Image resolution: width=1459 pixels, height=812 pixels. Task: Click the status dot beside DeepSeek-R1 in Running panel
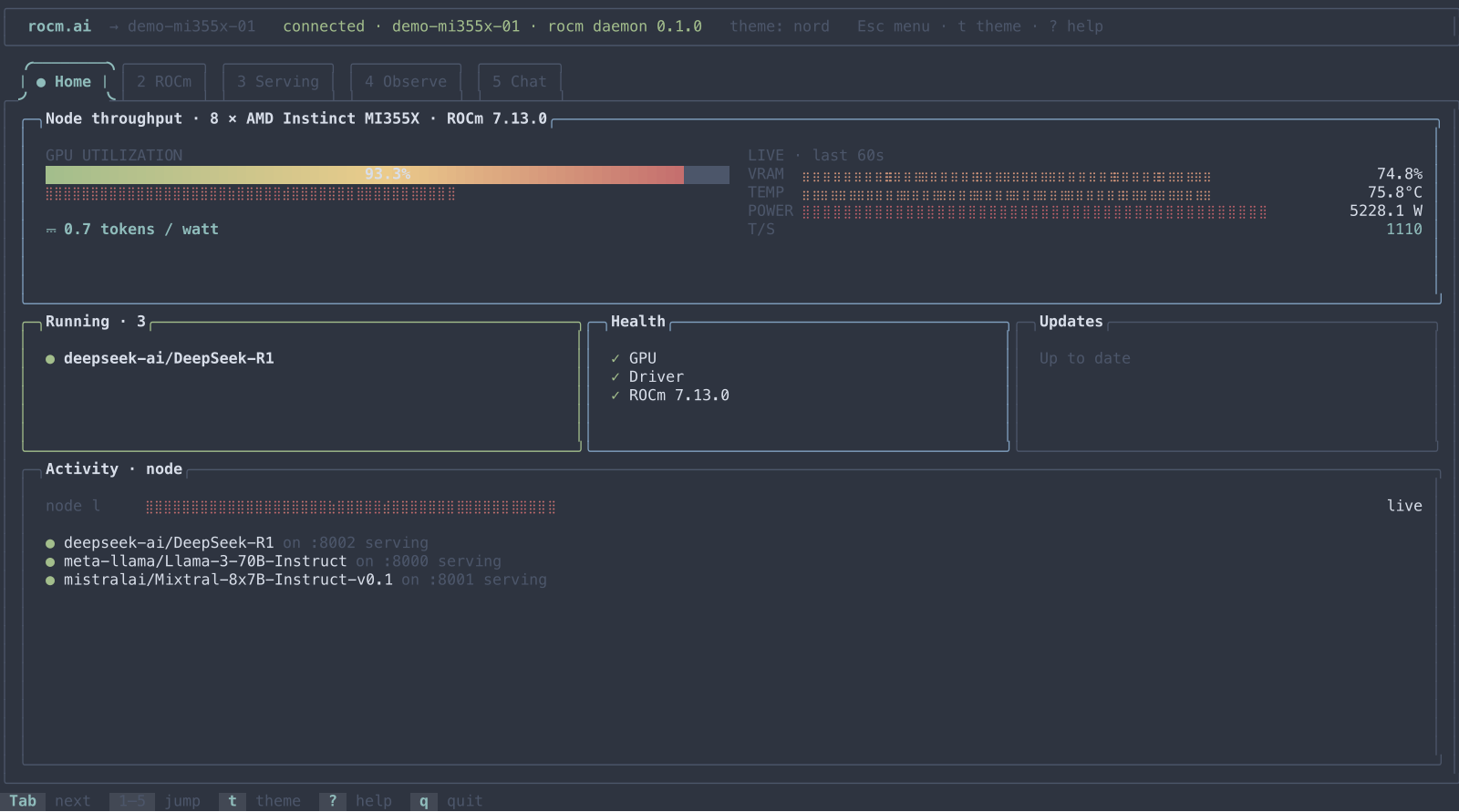point(50,359)
